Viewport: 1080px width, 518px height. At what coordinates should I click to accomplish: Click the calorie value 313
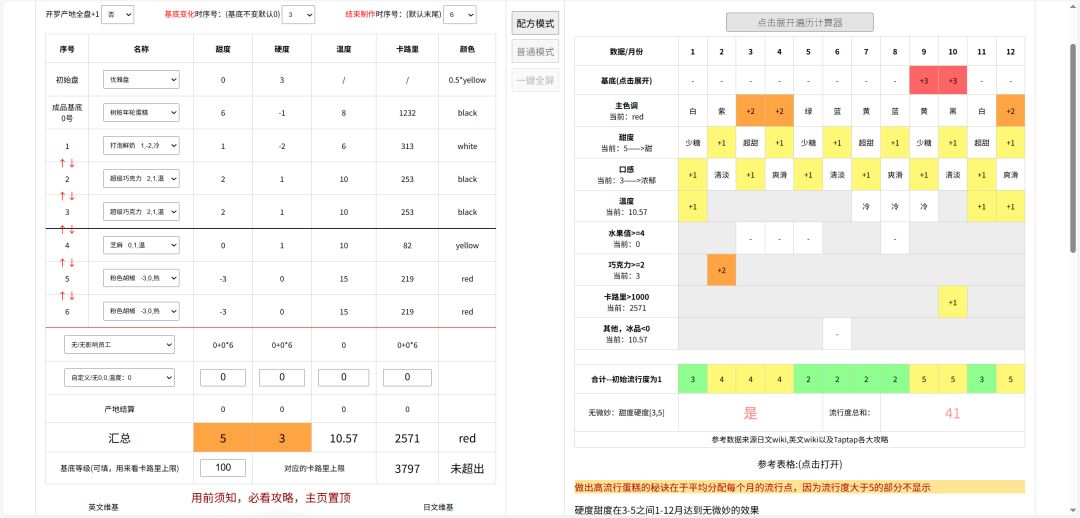(407, 146)
